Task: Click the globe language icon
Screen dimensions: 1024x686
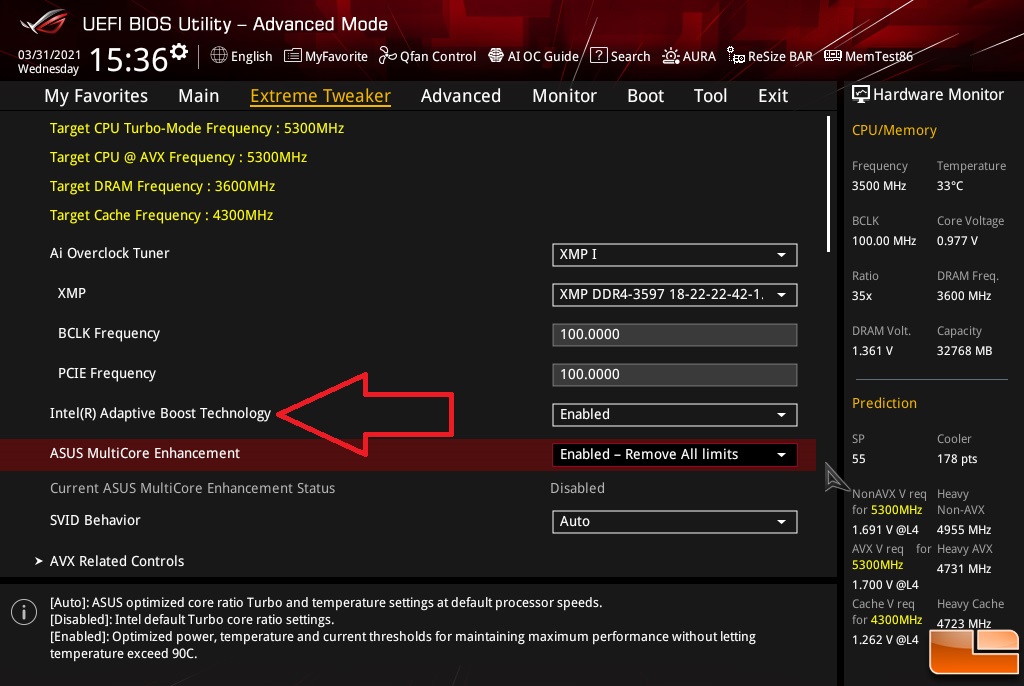Action: click(x=219, y=56)
